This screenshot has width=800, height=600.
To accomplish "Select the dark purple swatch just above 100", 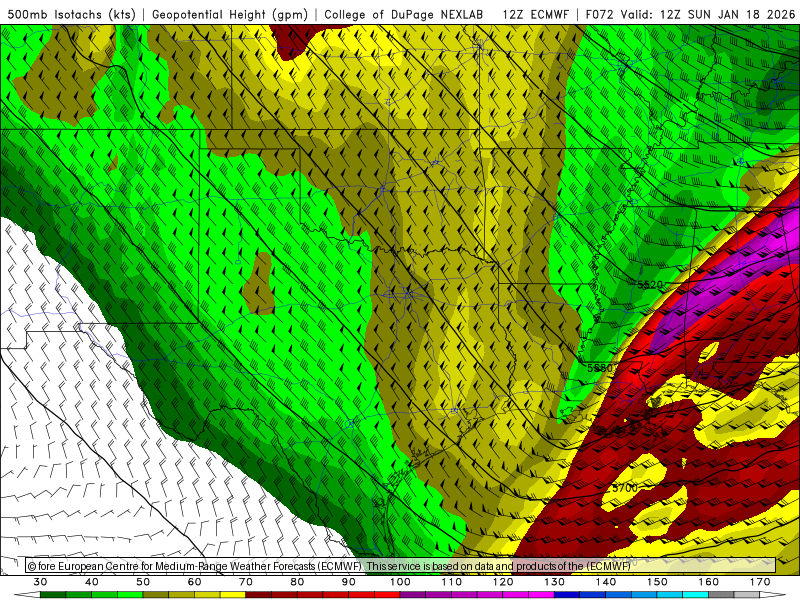I will pyautogui.click(x=413, y=595).
